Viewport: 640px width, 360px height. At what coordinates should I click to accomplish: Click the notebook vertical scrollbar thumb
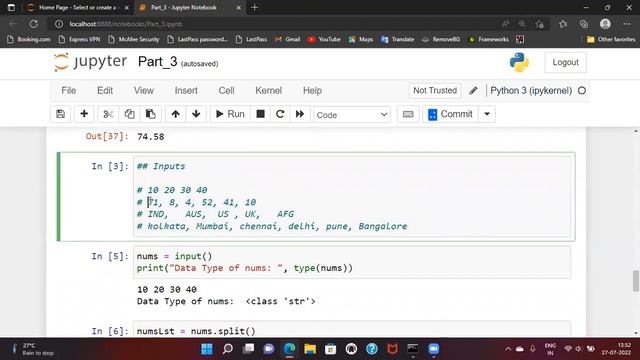[x=636, y=281]
